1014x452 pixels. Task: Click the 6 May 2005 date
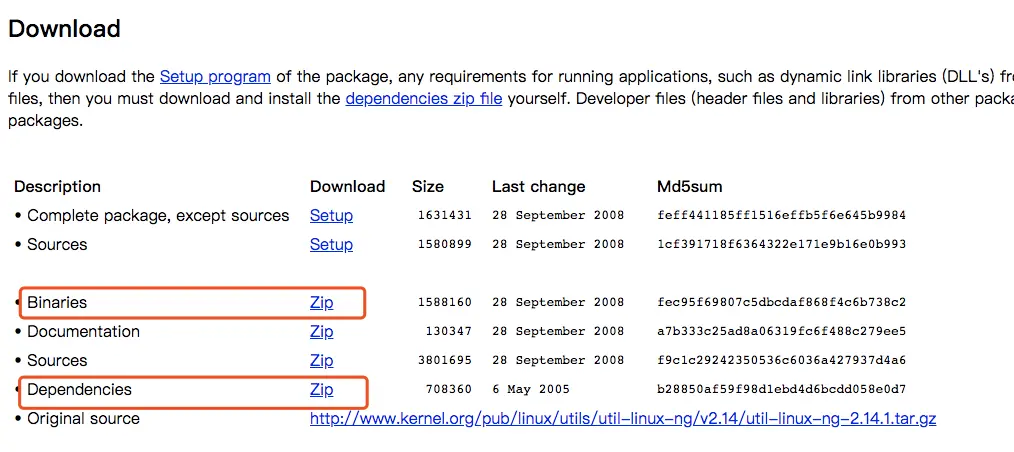point(530,389)
